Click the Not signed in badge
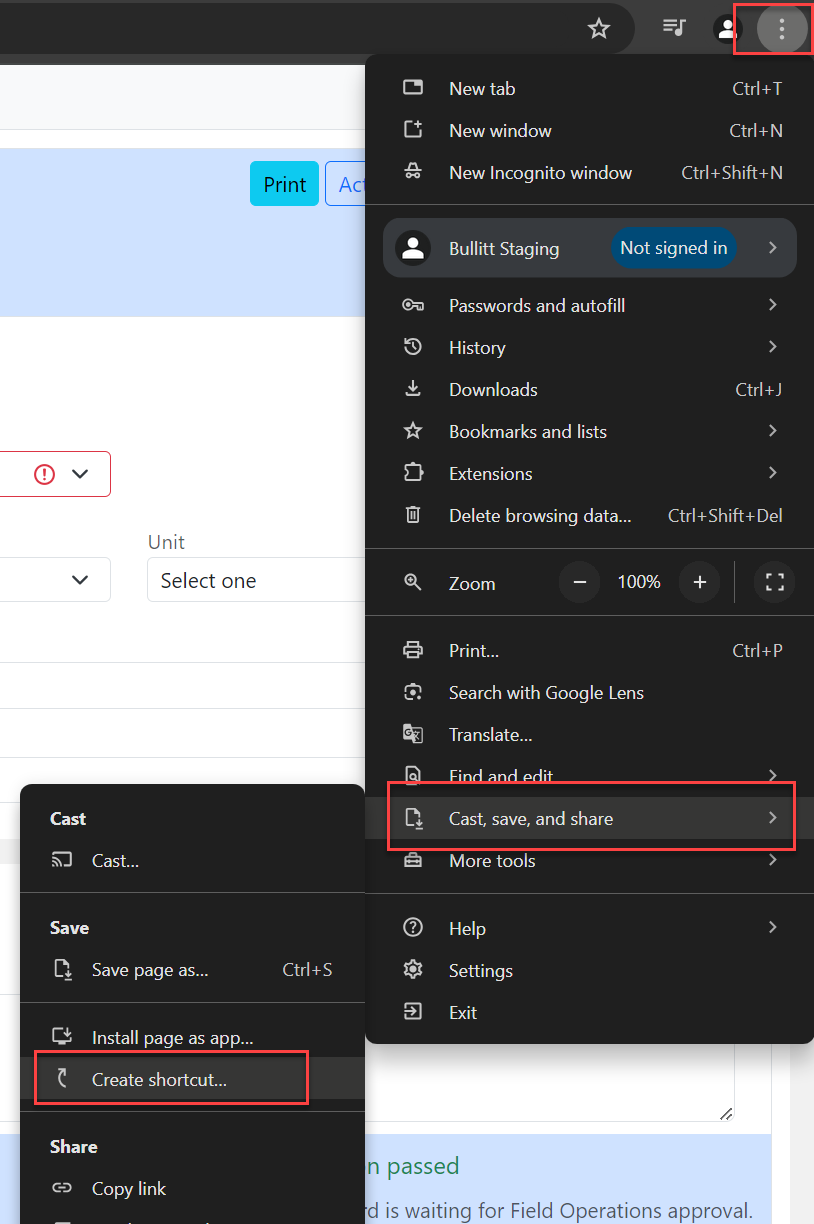Viewport: 814px width, 1224px height. point(673,248)
